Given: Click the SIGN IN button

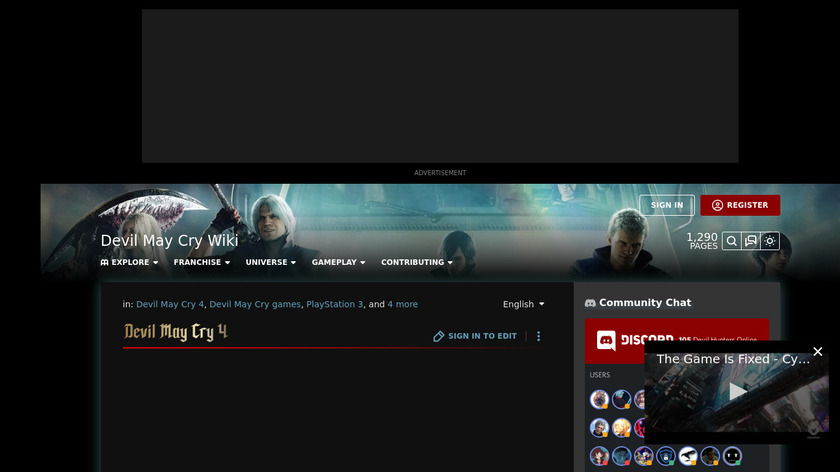Looking at the screenshot, I should tap(667, 205).
